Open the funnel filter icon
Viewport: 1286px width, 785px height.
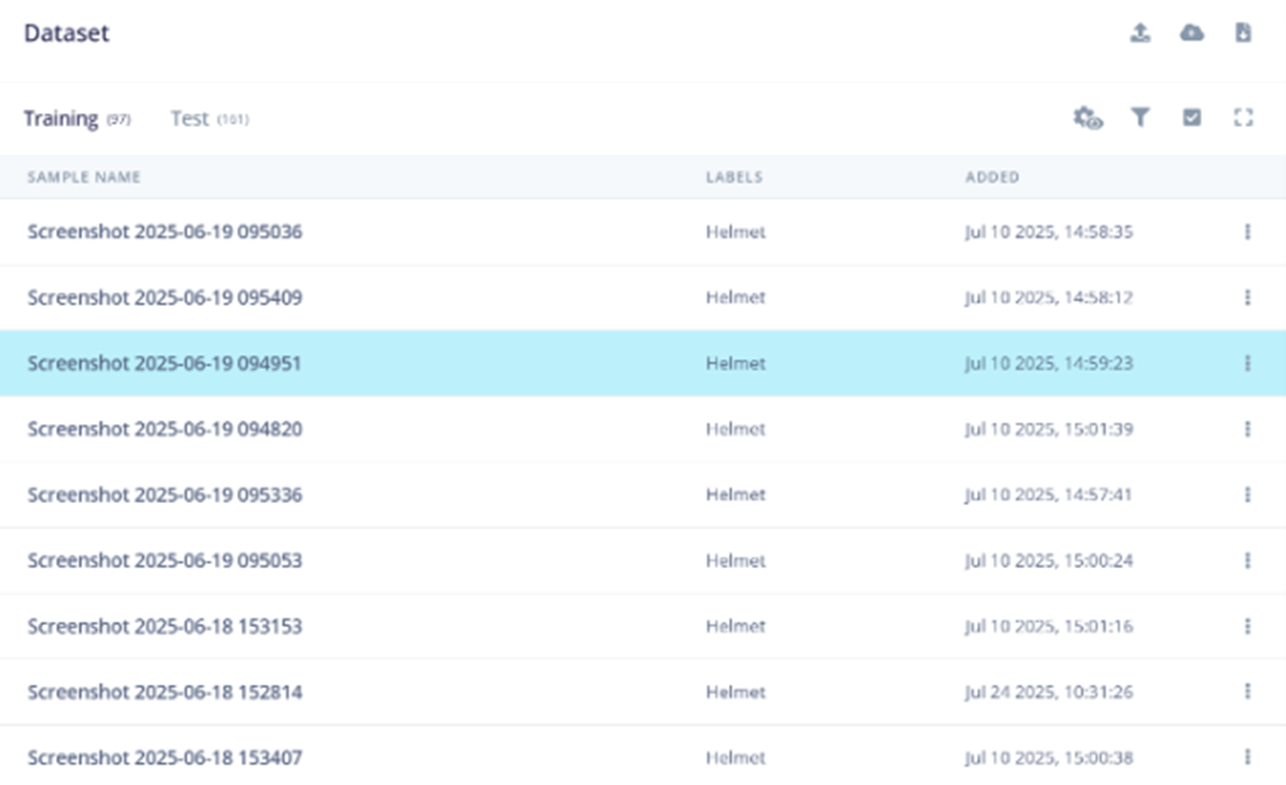(1140, 118)
